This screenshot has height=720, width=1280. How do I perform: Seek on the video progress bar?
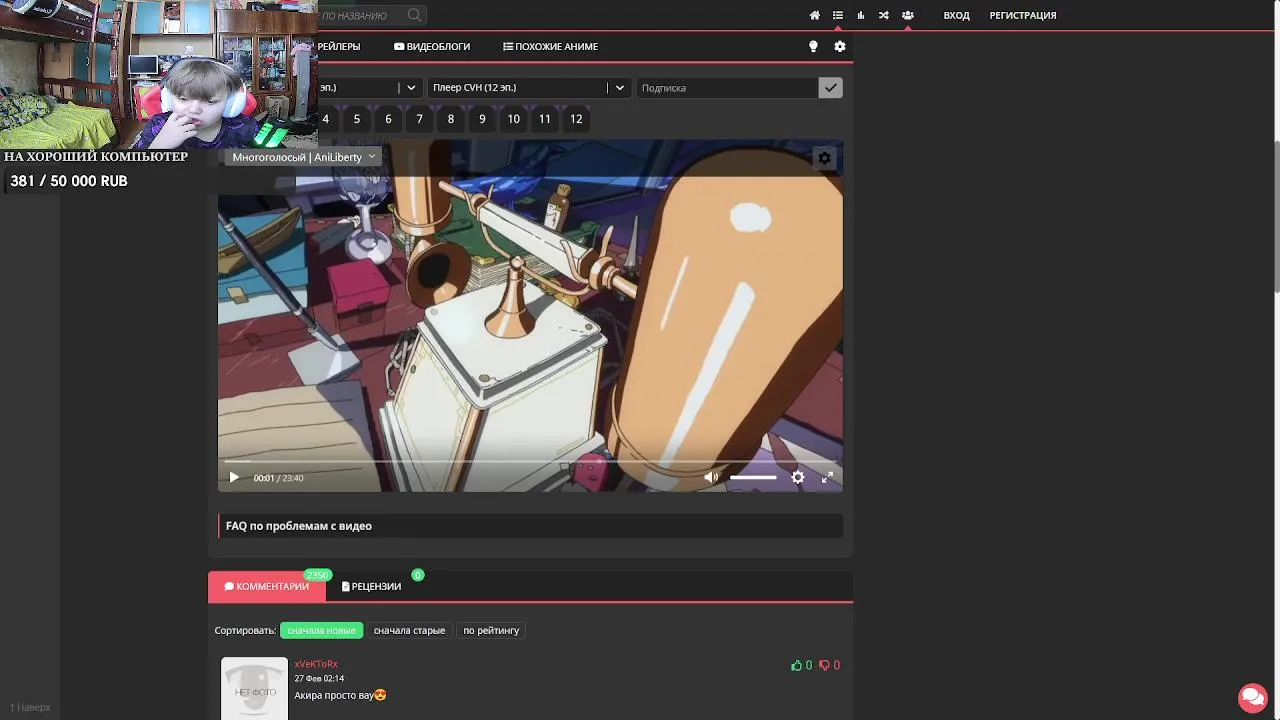530,462
